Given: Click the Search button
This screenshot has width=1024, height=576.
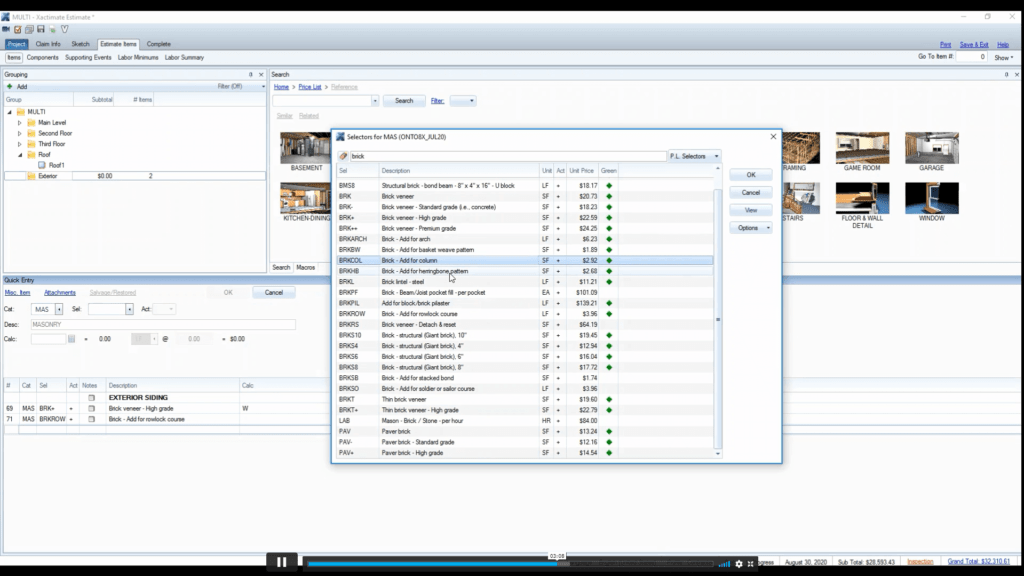Looking at the screenshot, I should 404,101.
